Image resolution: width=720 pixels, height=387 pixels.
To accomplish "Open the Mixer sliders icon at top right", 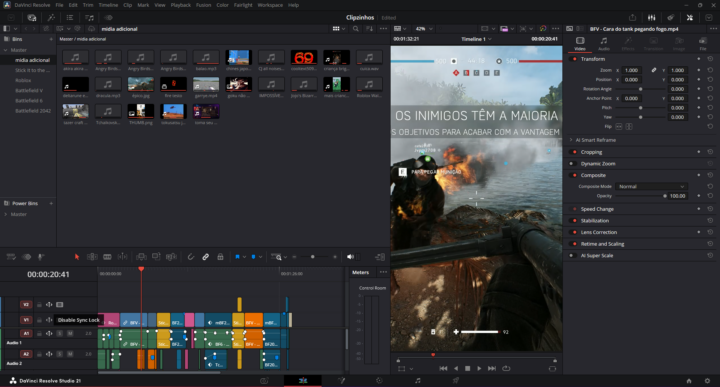I will click(x=652, y=17).
